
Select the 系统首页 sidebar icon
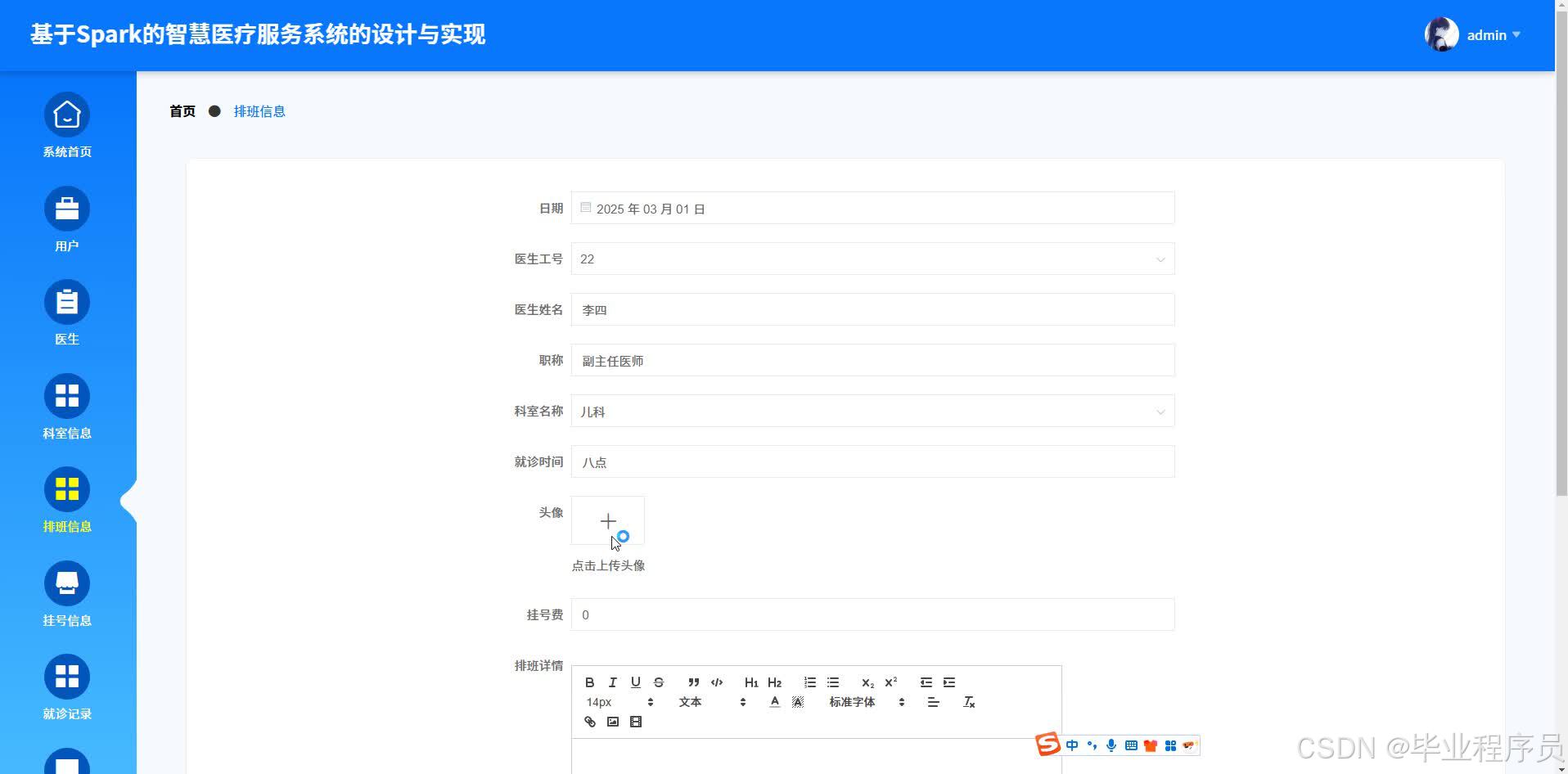point(66,124)
